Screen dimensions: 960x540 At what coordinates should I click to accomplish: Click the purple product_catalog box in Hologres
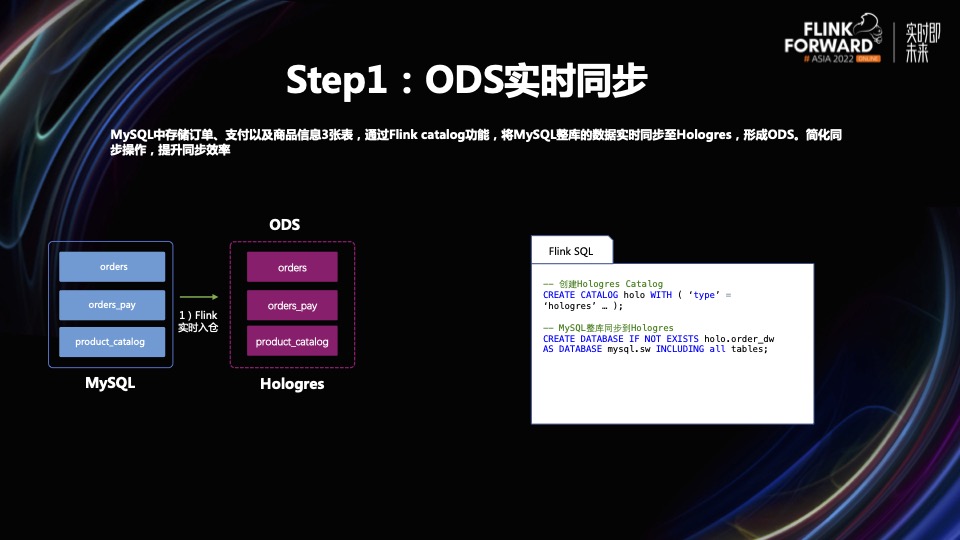(x=292, y=342)
